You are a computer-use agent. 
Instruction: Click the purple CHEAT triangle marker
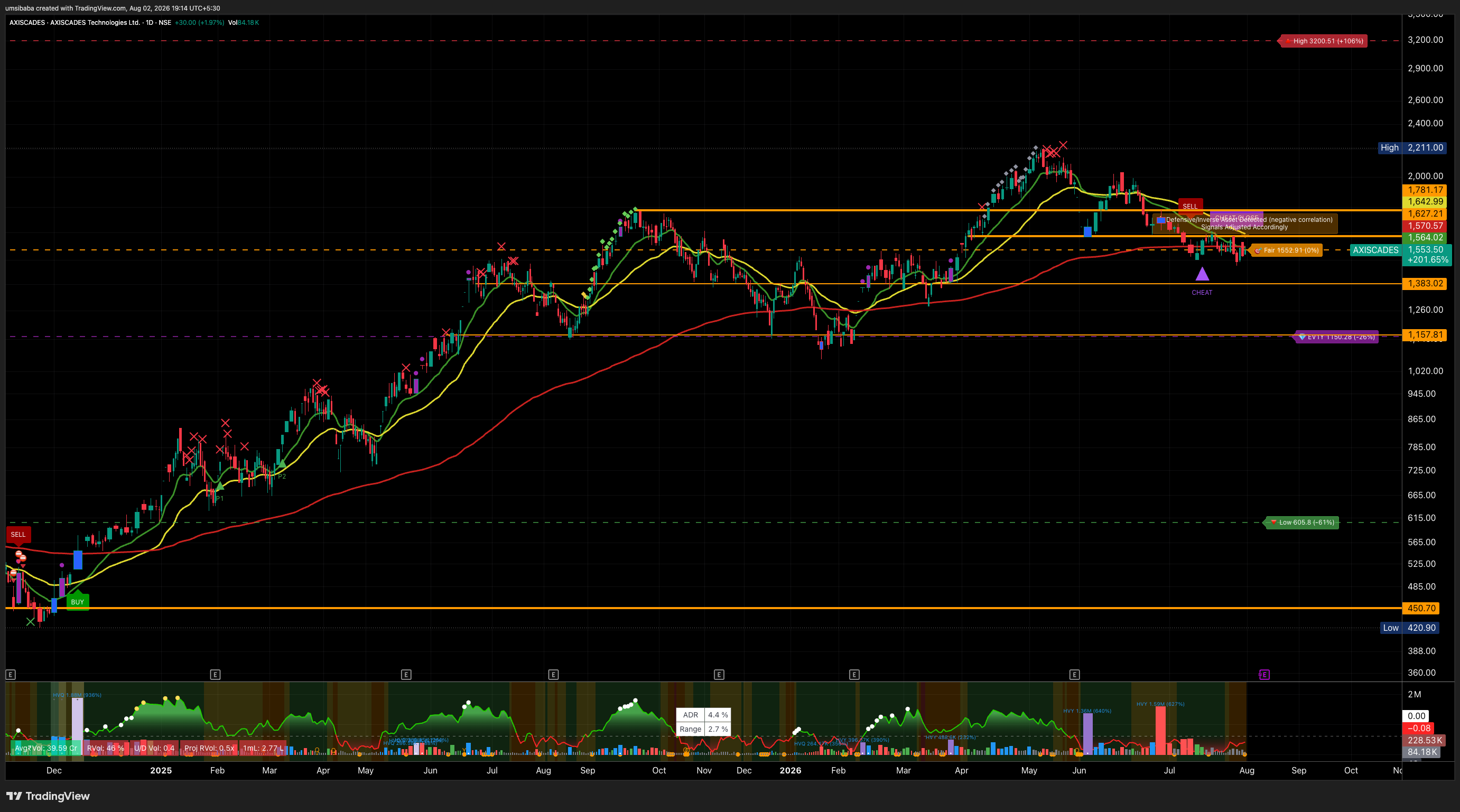coord(1202,274)
